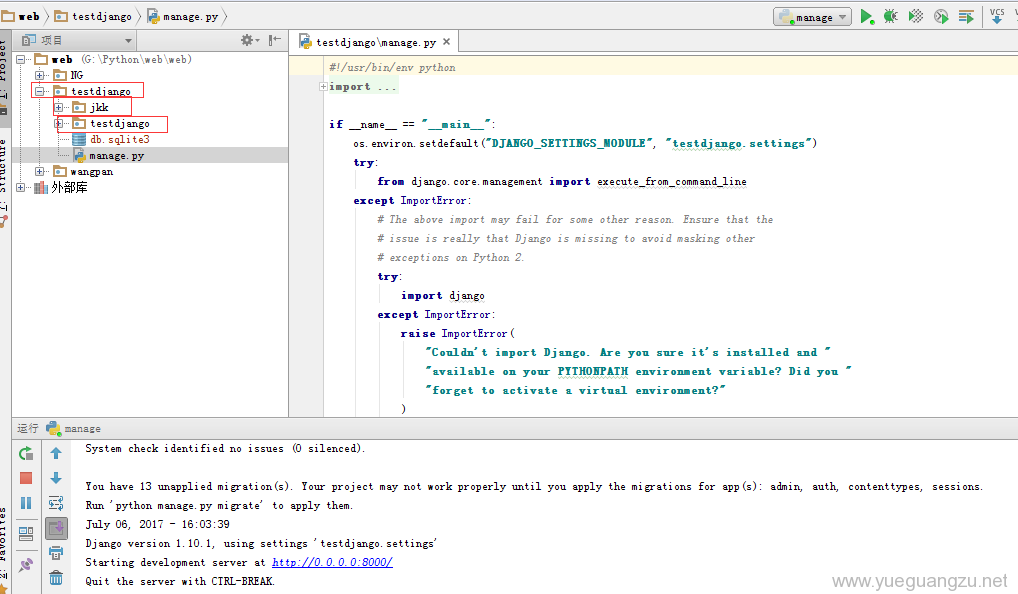Click the "import django" line
Image resolution: width=1018 pixels, height=594 pixels.
pyautogui.click(x=443, y=295)
